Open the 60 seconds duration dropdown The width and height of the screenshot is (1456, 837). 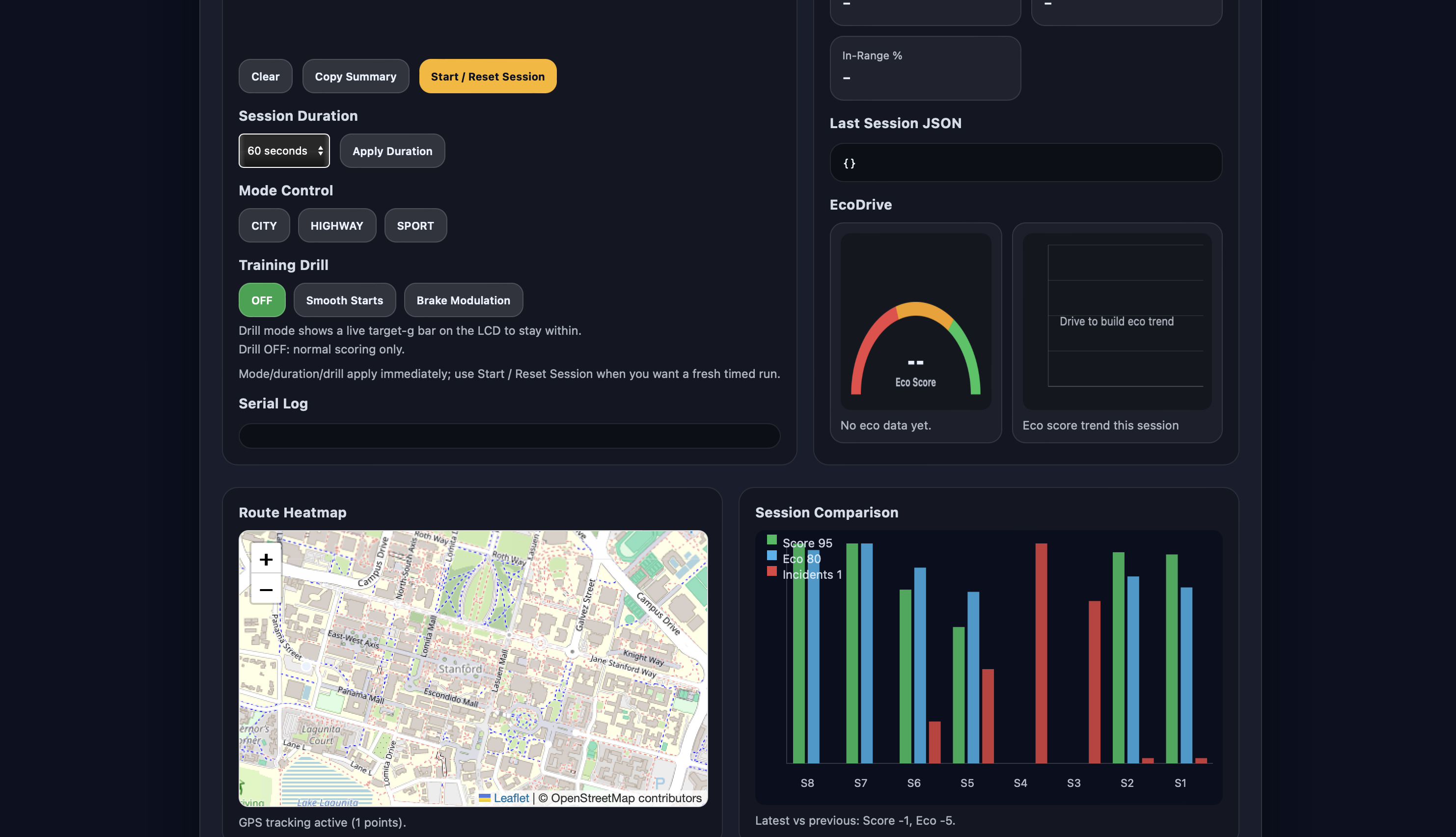(x=284, y=151)
